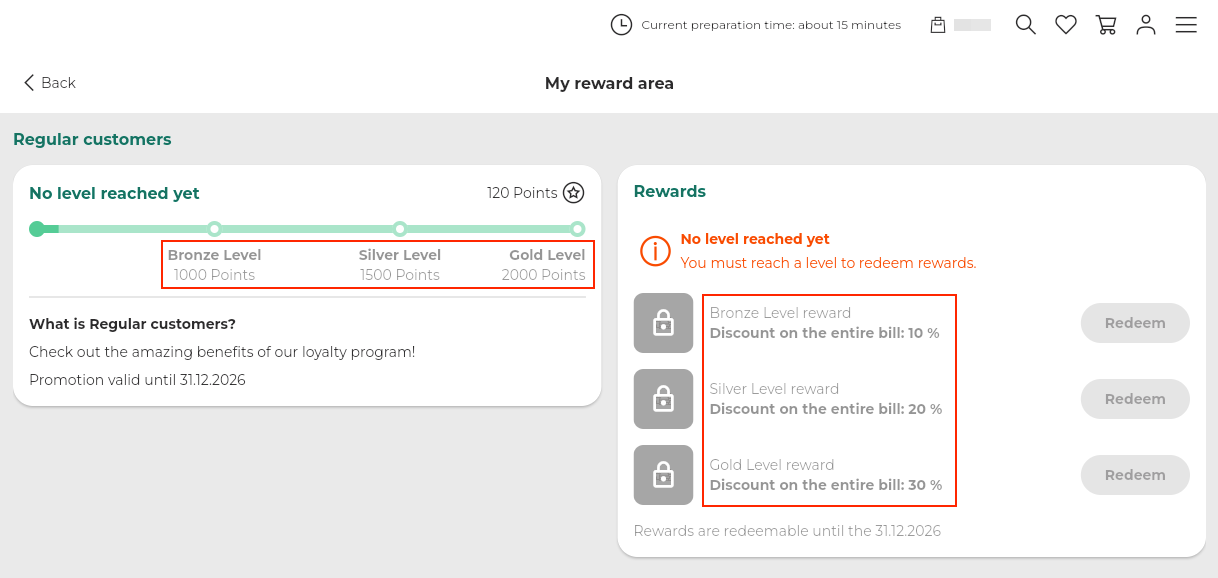Open the search magnifier icon
The height and width of the screenshot is (578, 1218).
pos(1025,25)
